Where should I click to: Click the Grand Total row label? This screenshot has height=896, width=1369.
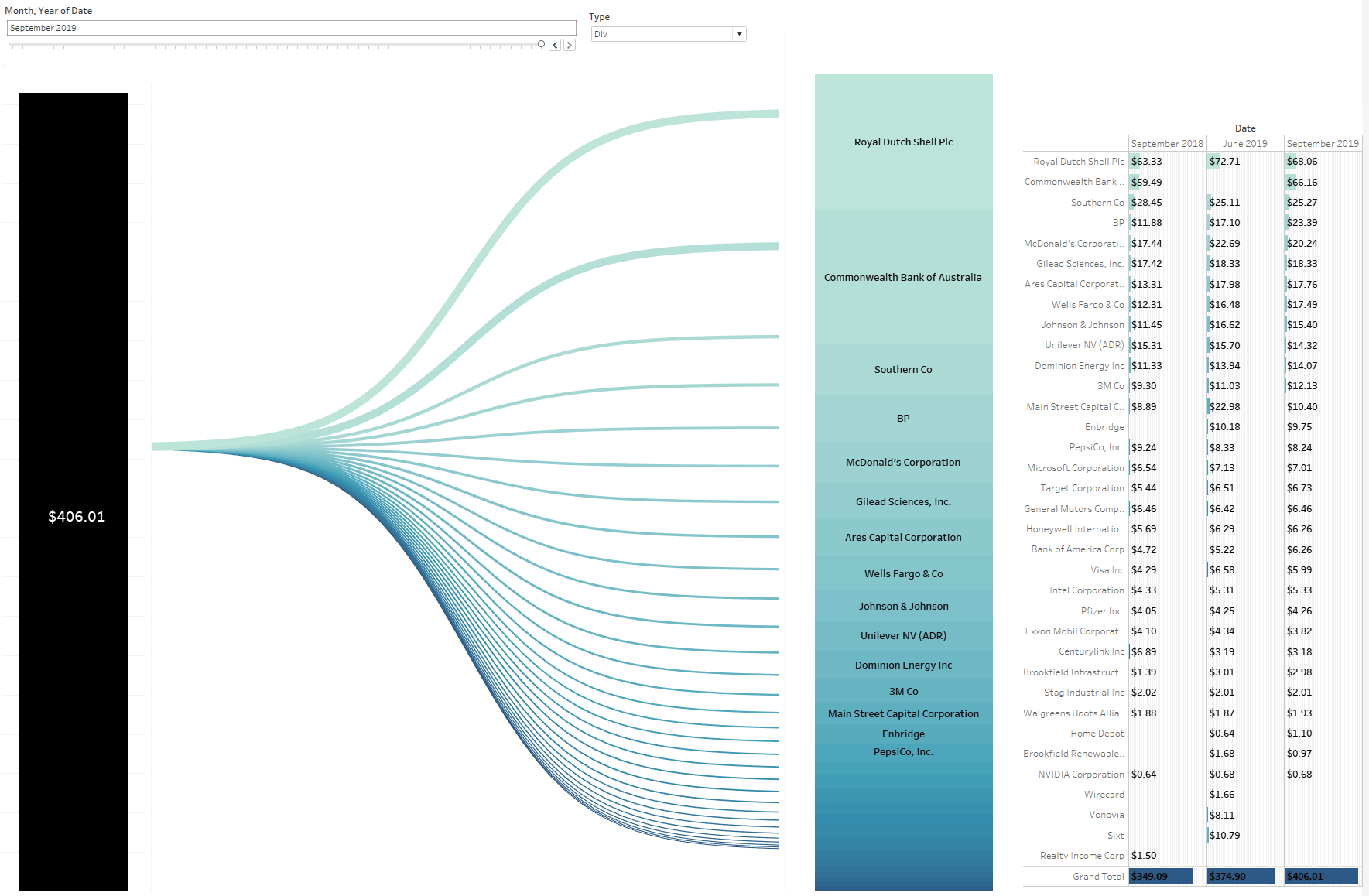(1098, 877)
